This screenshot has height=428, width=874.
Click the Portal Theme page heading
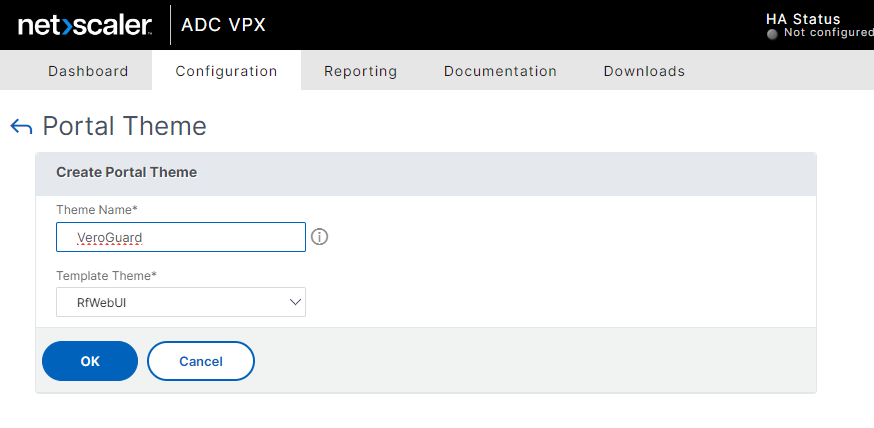[124, 126]
